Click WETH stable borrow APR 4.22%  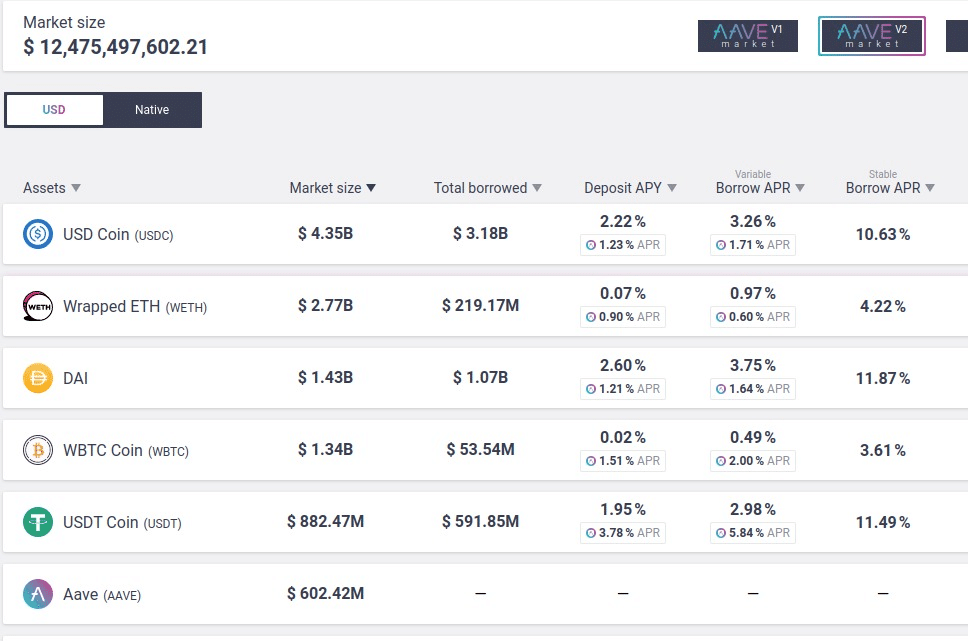pyautogui.click(x=883, y=306)
